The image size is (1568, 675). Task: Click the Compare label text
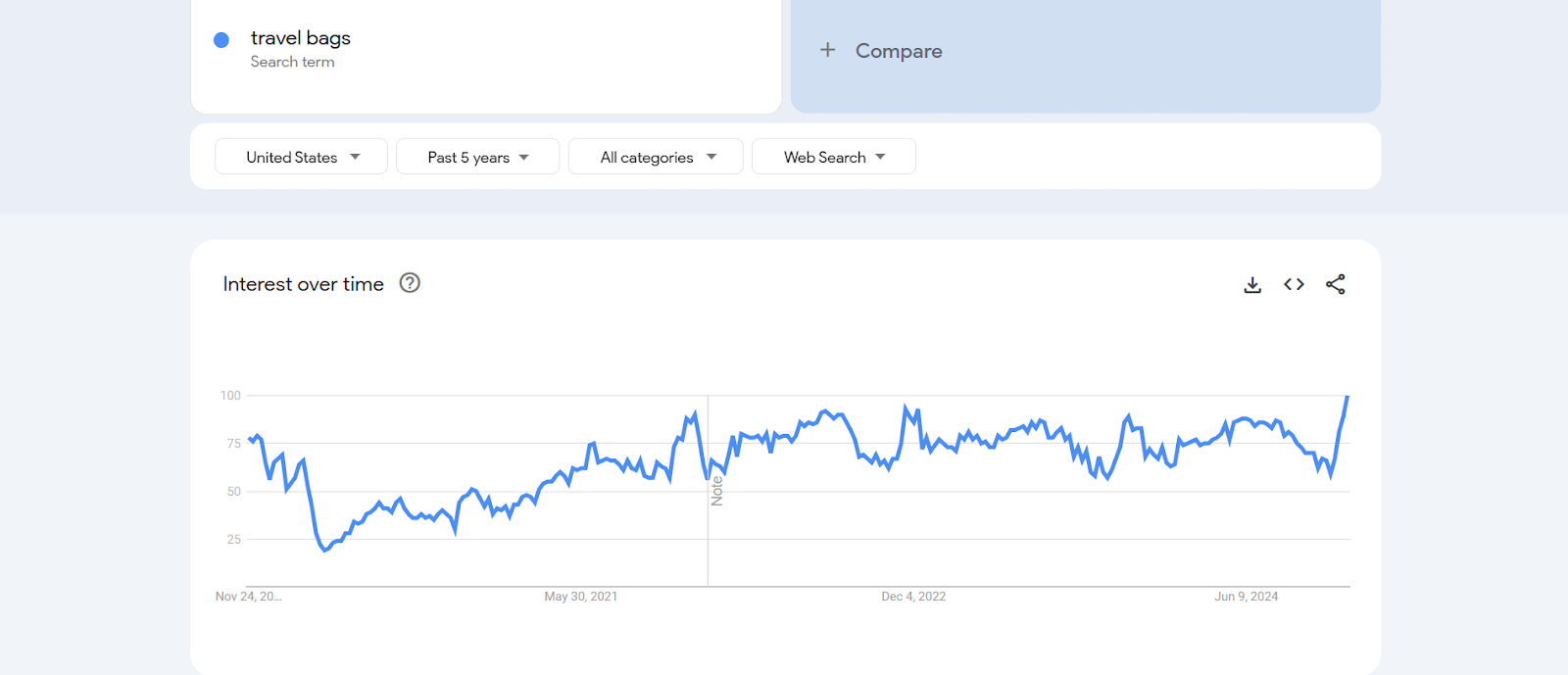899,51
